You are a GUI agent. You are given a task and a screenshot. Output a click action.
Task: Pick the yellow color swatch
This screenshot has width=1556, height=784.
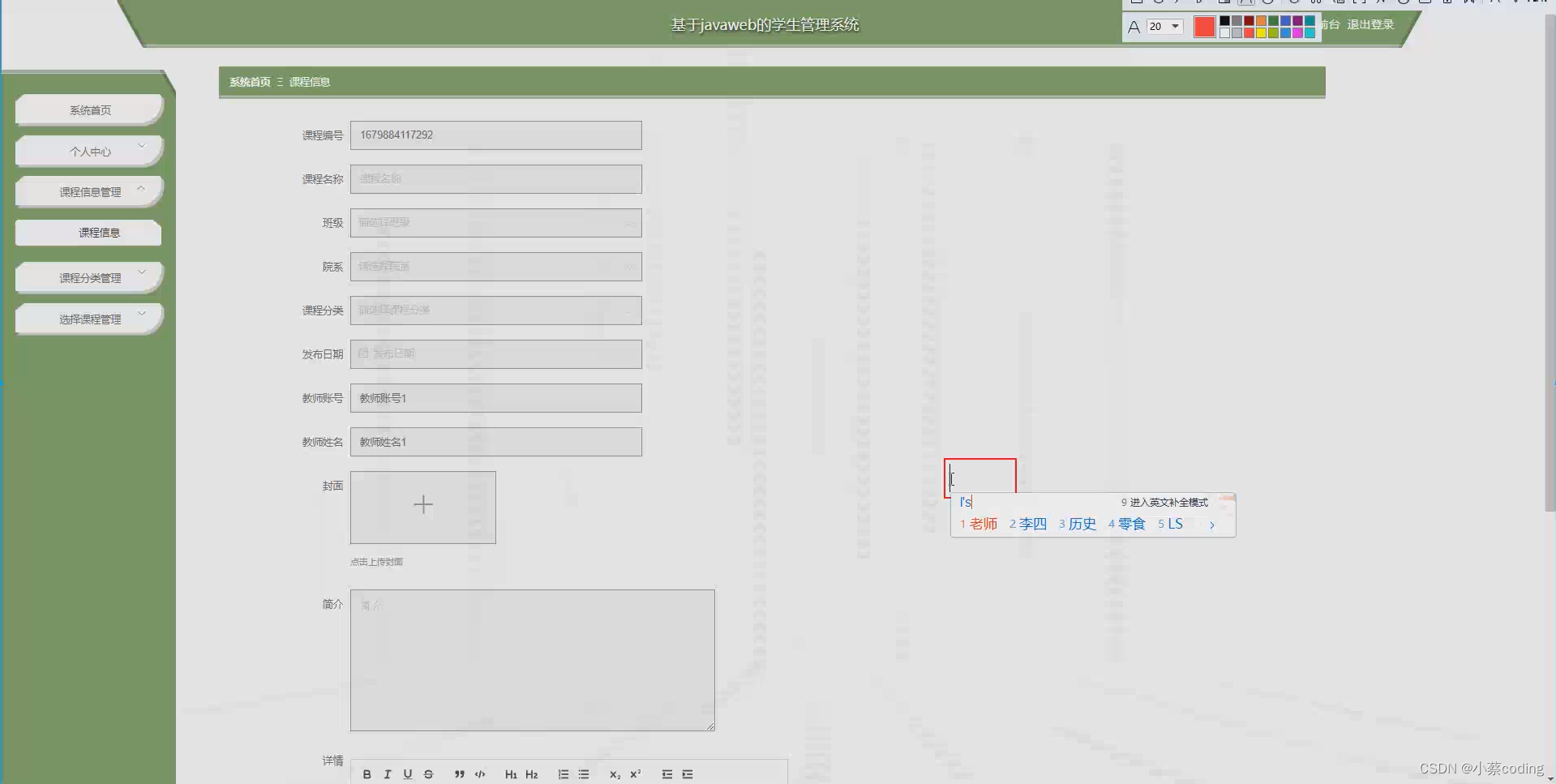tap(1261, 33)
